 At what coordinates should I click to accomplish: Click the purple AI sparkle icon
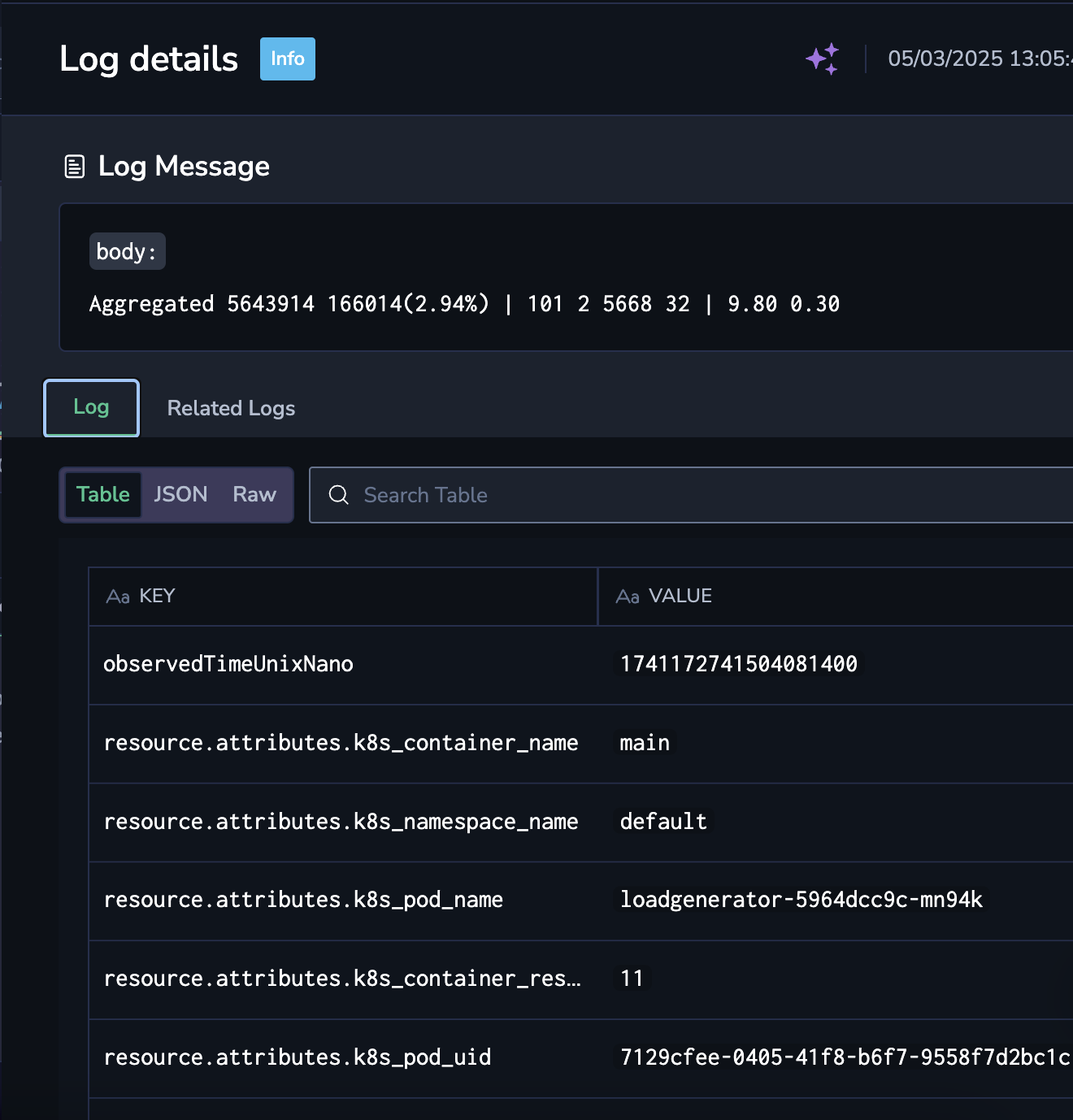[822, 59]
